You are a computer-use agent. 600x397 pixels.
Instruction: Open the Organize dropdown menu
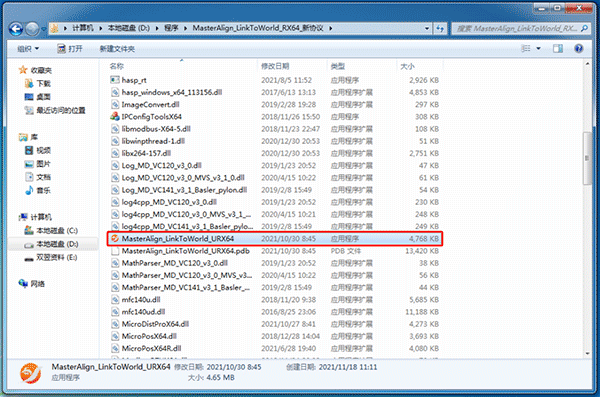tap(28, 49)
